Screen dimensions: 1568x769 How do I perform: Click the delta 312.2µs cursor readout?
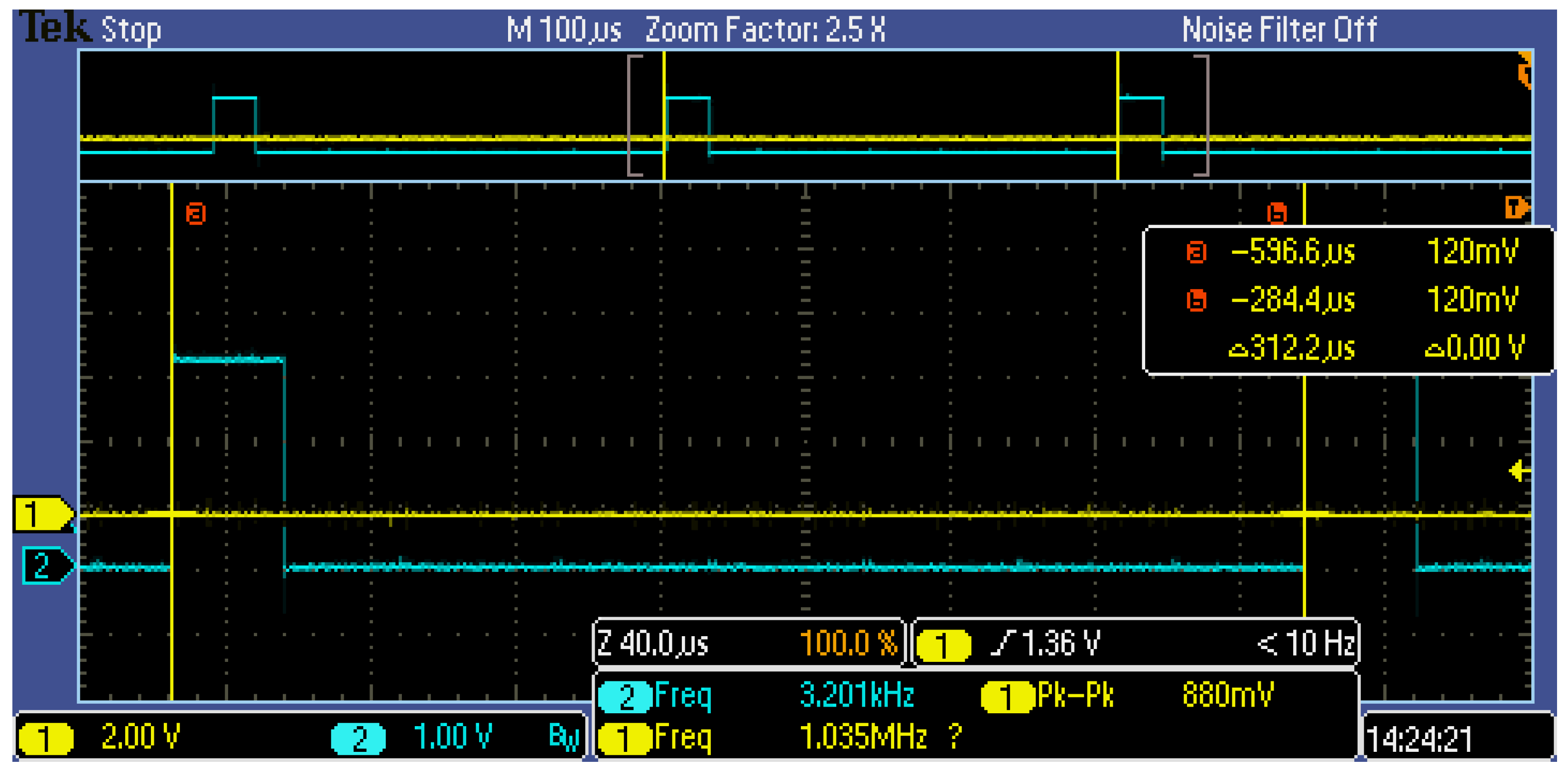[1292, 348]
